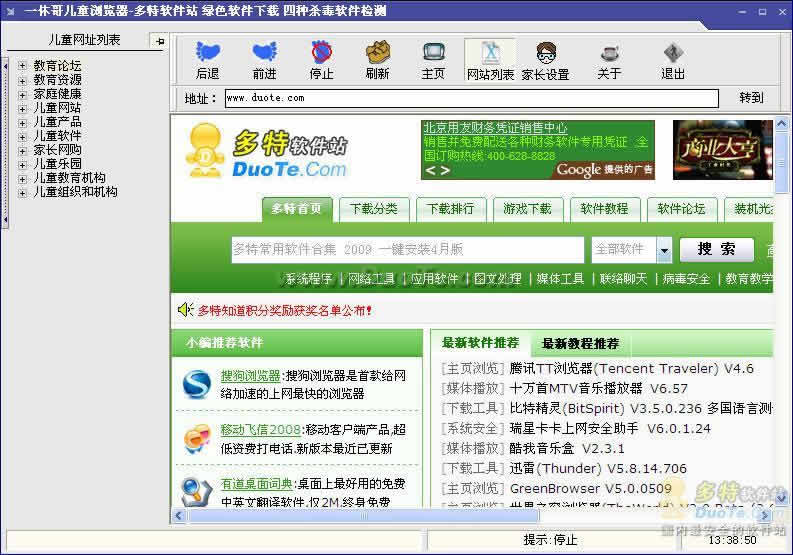The height and width of the screenshot is (555, 793).
Task: Open the 下载排行 tab
Action: point(451,209)
